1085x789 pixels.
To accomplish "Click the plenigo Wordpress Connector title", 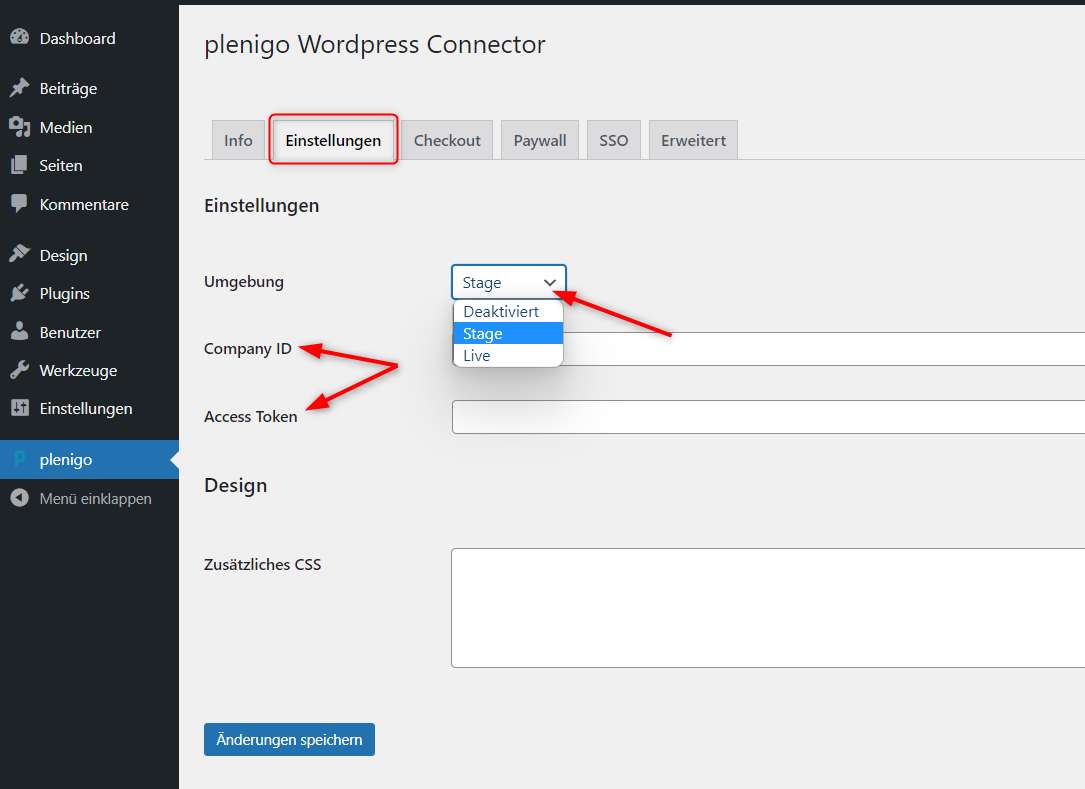I will click(x=374, y=44).
